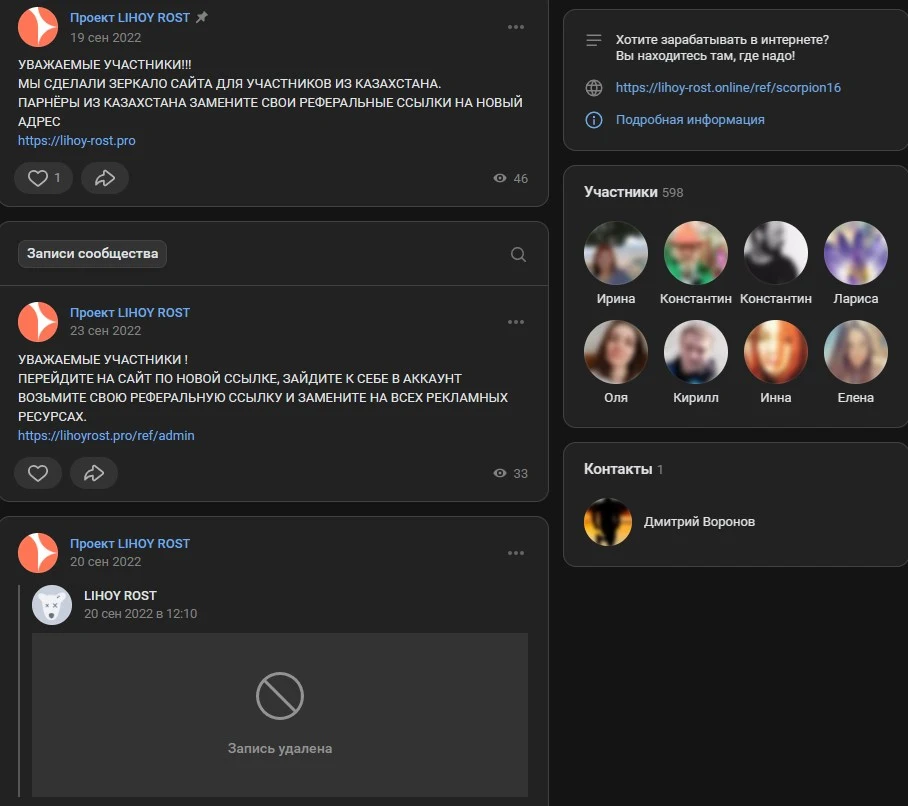Open Подробная информация details
The image size is (908, 806).
[690, 120]
